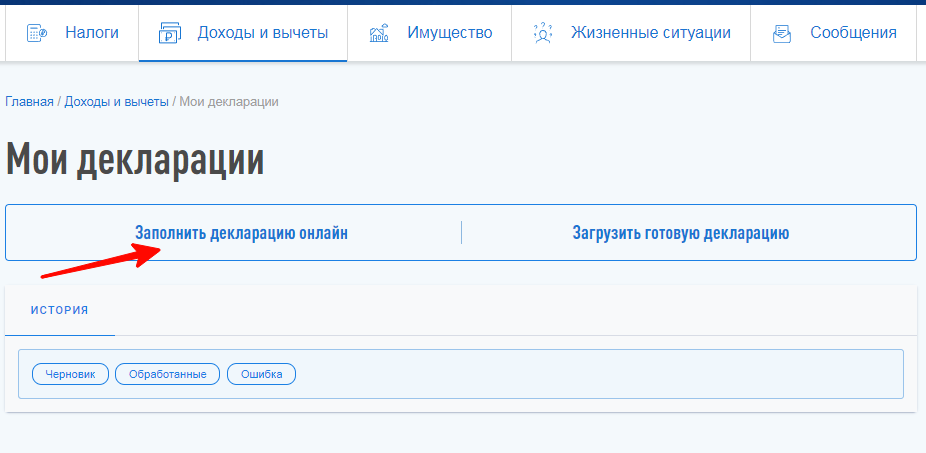
Task: Toggle the Черновик filter chip
Action: click(70, 374)
